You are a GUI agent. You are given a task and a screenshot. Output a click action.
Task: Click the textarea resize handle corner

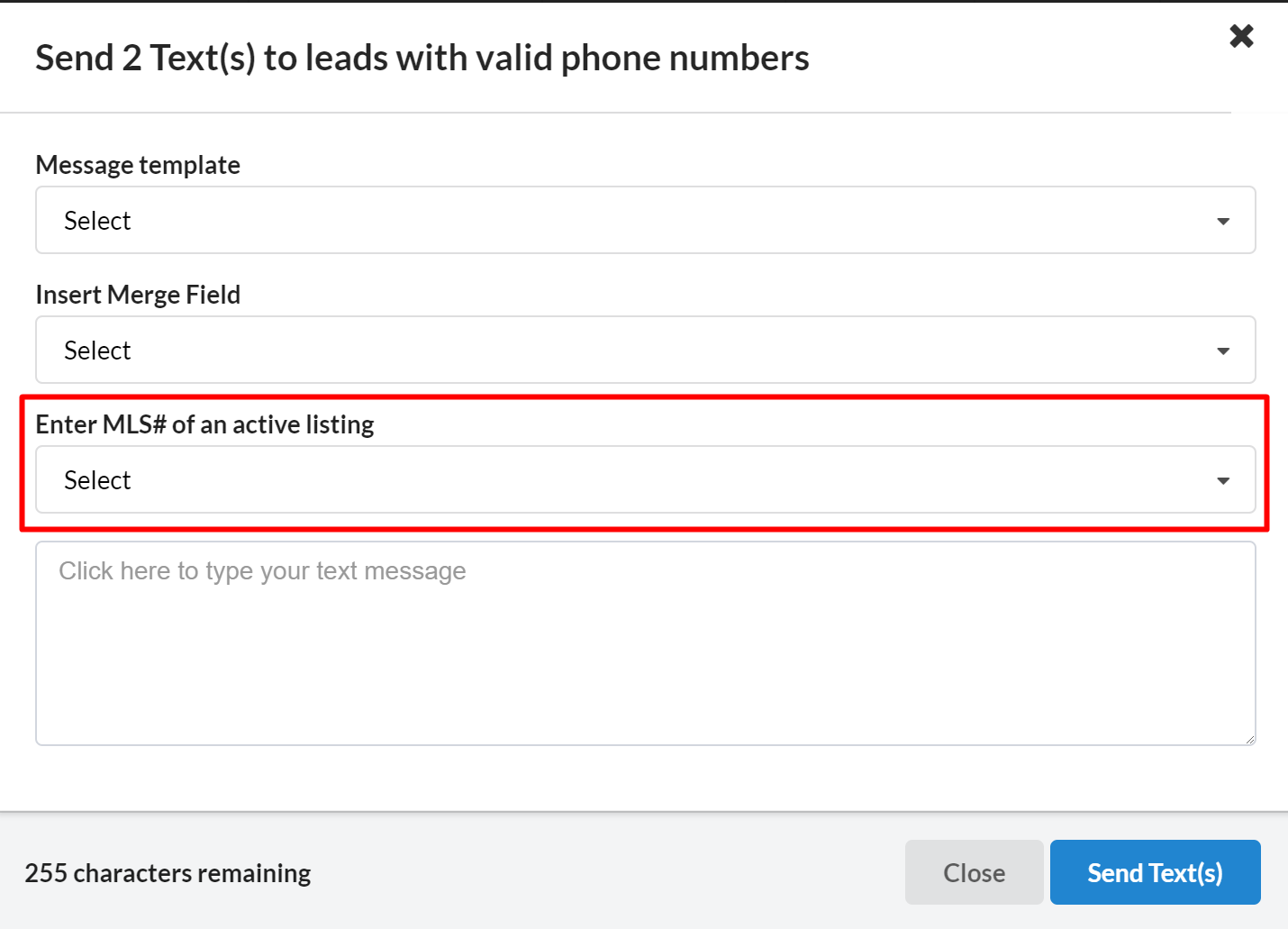click(1249, 739)
